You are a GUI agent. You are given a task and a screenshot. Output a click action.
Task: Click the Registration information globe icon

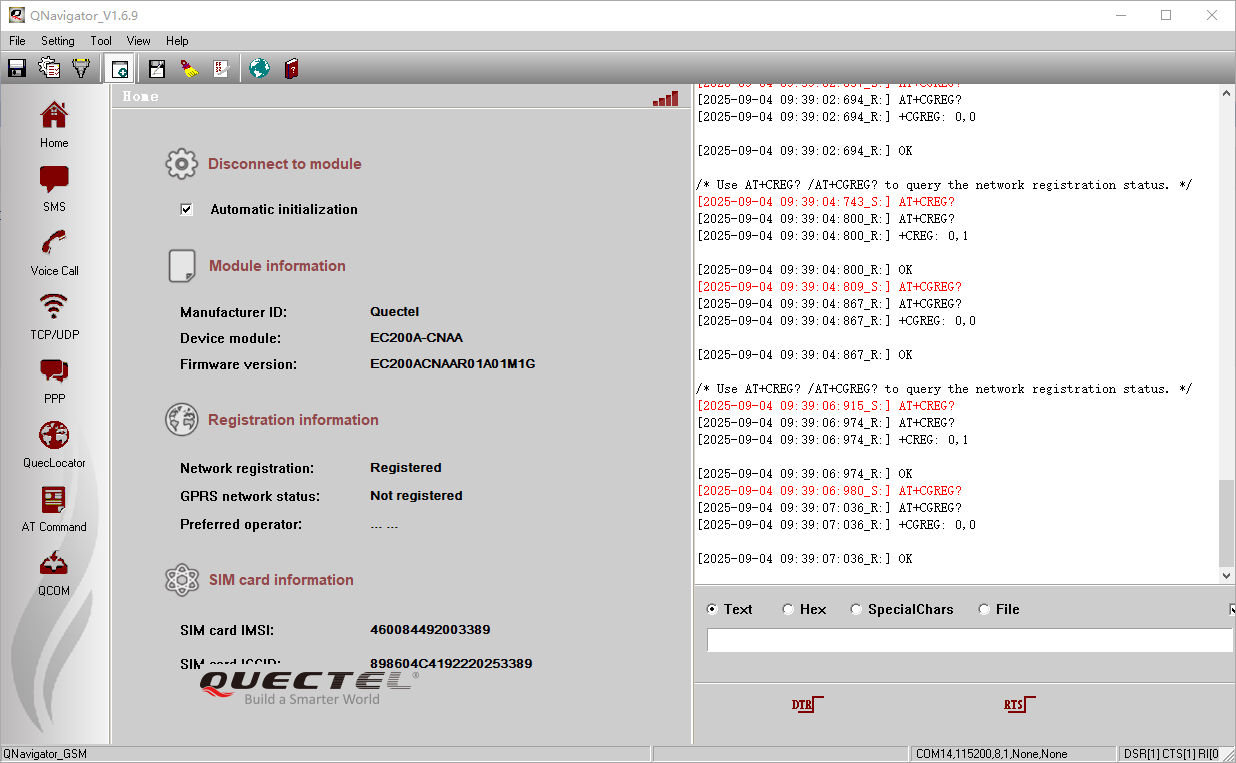181,420
